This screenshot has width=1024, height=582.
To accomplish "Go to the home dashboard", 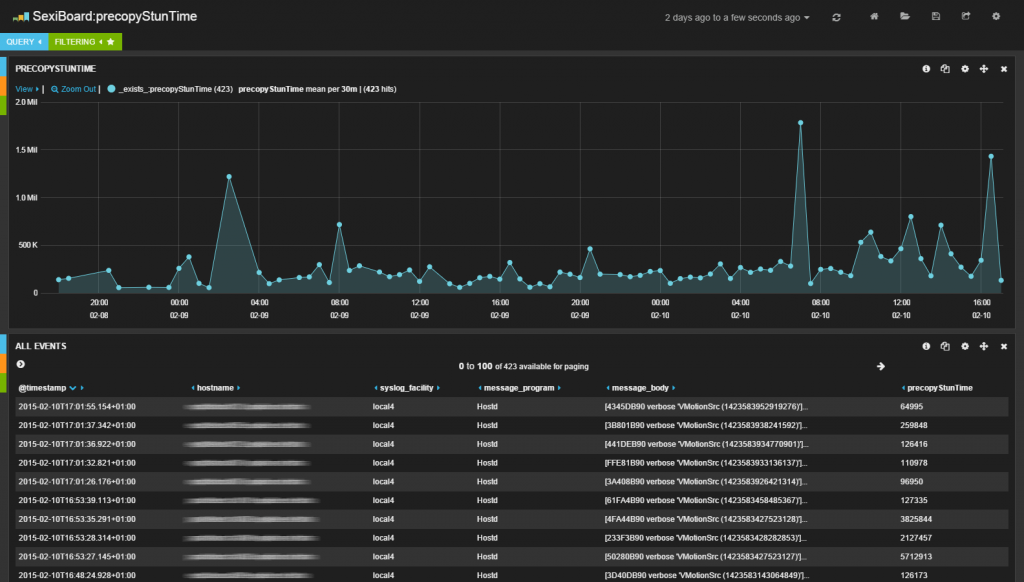I will tap(875, 17).
